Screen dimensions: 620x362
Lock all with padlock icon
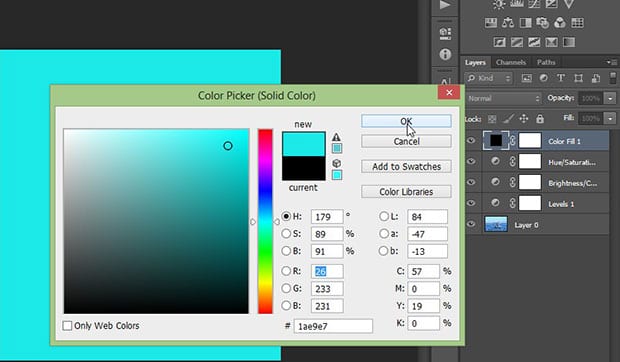pyautogui.click(x=540, y=119)
